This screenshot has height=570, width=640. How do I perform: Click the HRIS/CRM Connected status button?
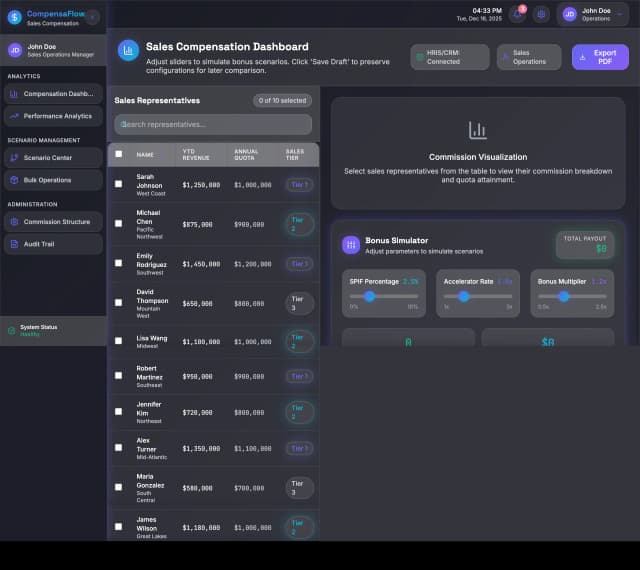tap(450, 57)
